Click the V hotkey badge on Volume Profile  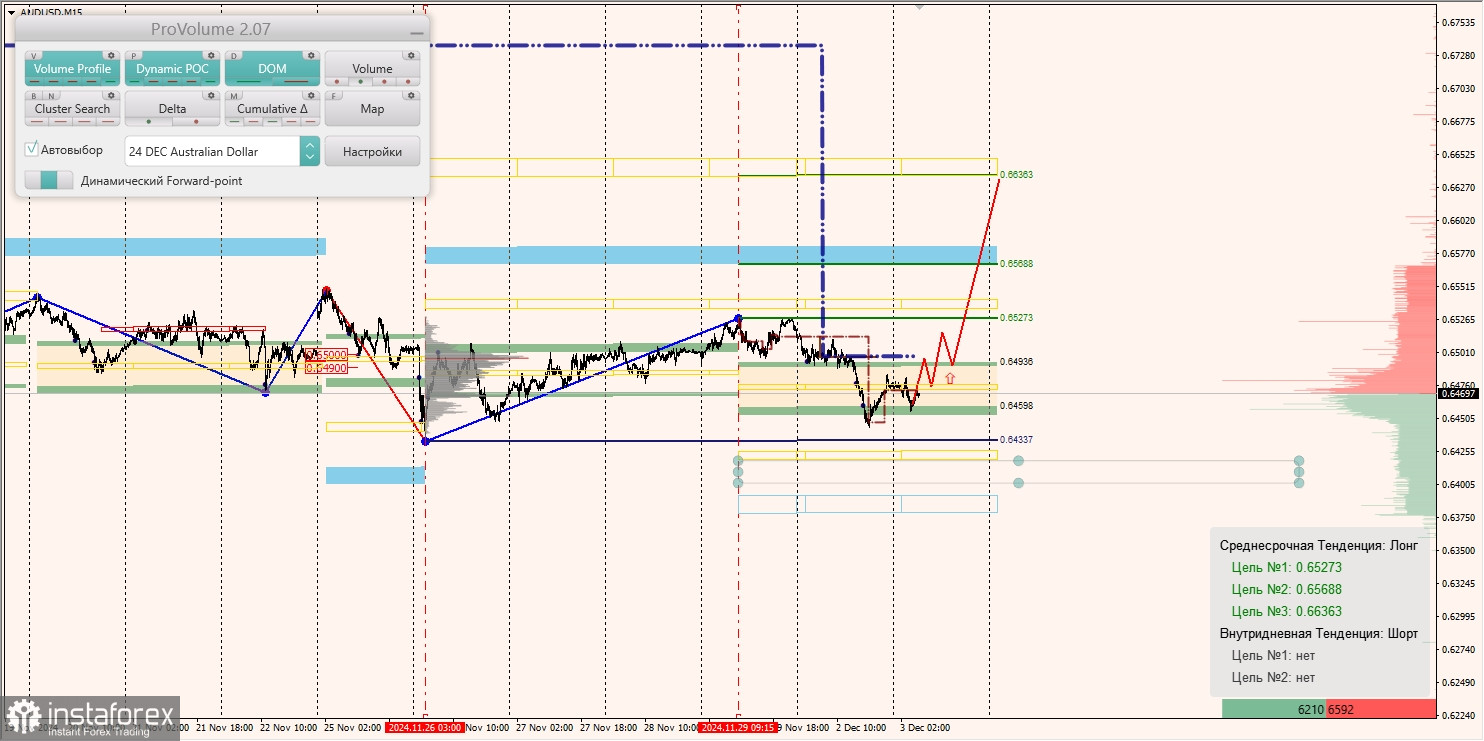(x=34, y=56)
